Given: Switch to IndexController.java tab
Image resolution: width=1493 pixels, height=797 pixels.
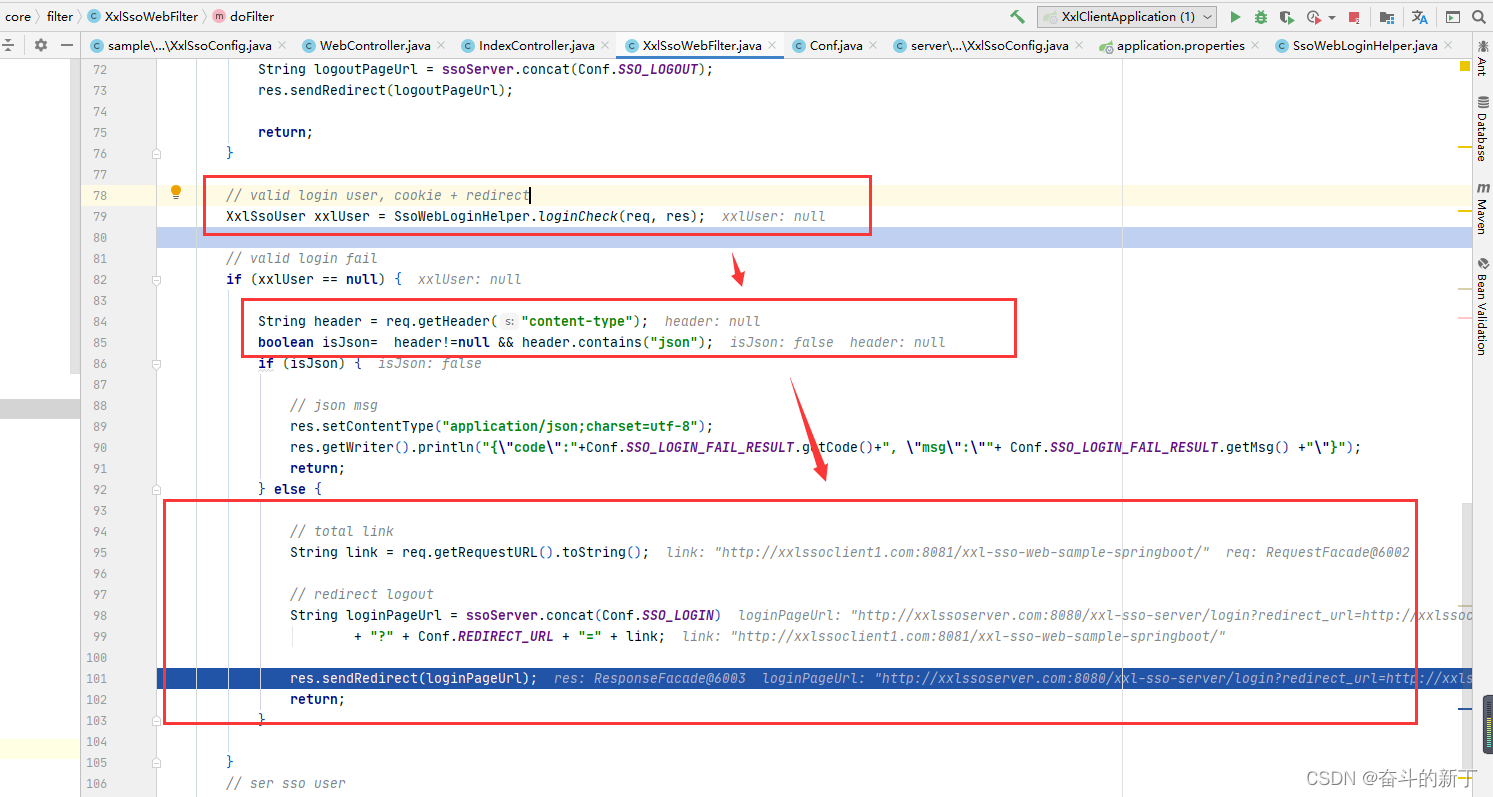Looking at the screenshot, I should point(537,46).
